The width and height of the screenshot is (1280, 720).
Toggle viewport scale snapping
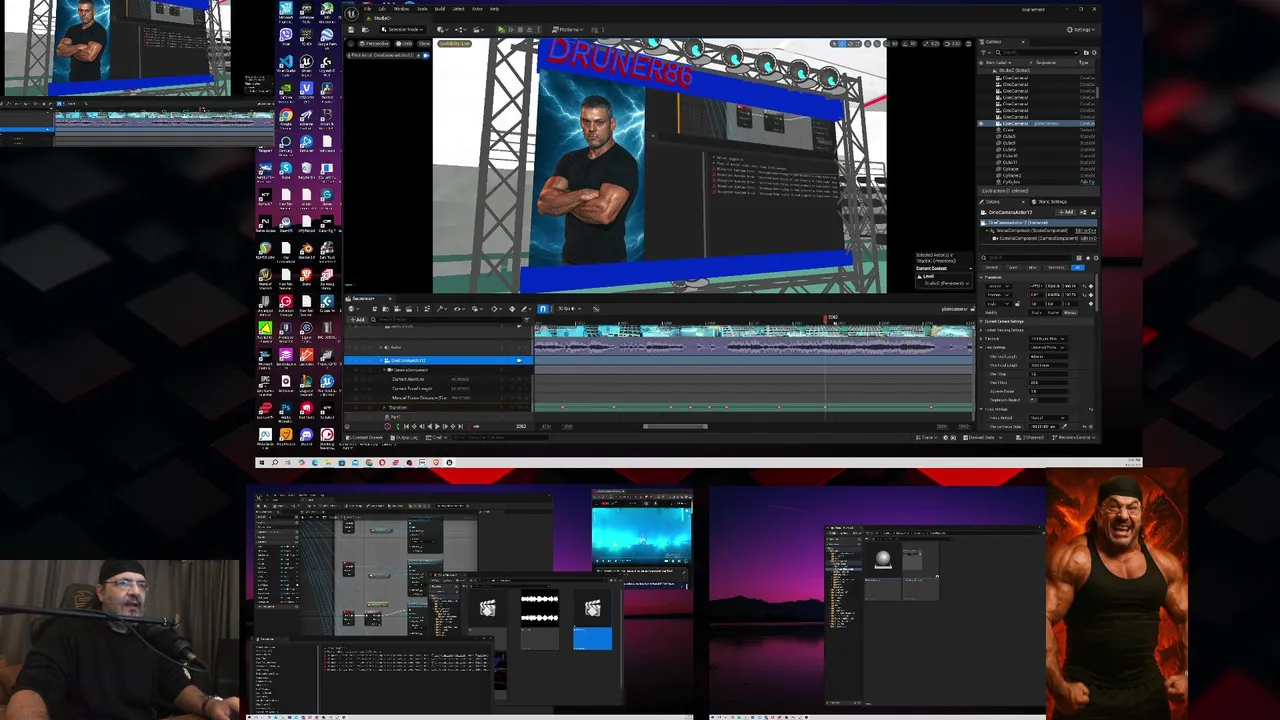click(x=931, y=43)
